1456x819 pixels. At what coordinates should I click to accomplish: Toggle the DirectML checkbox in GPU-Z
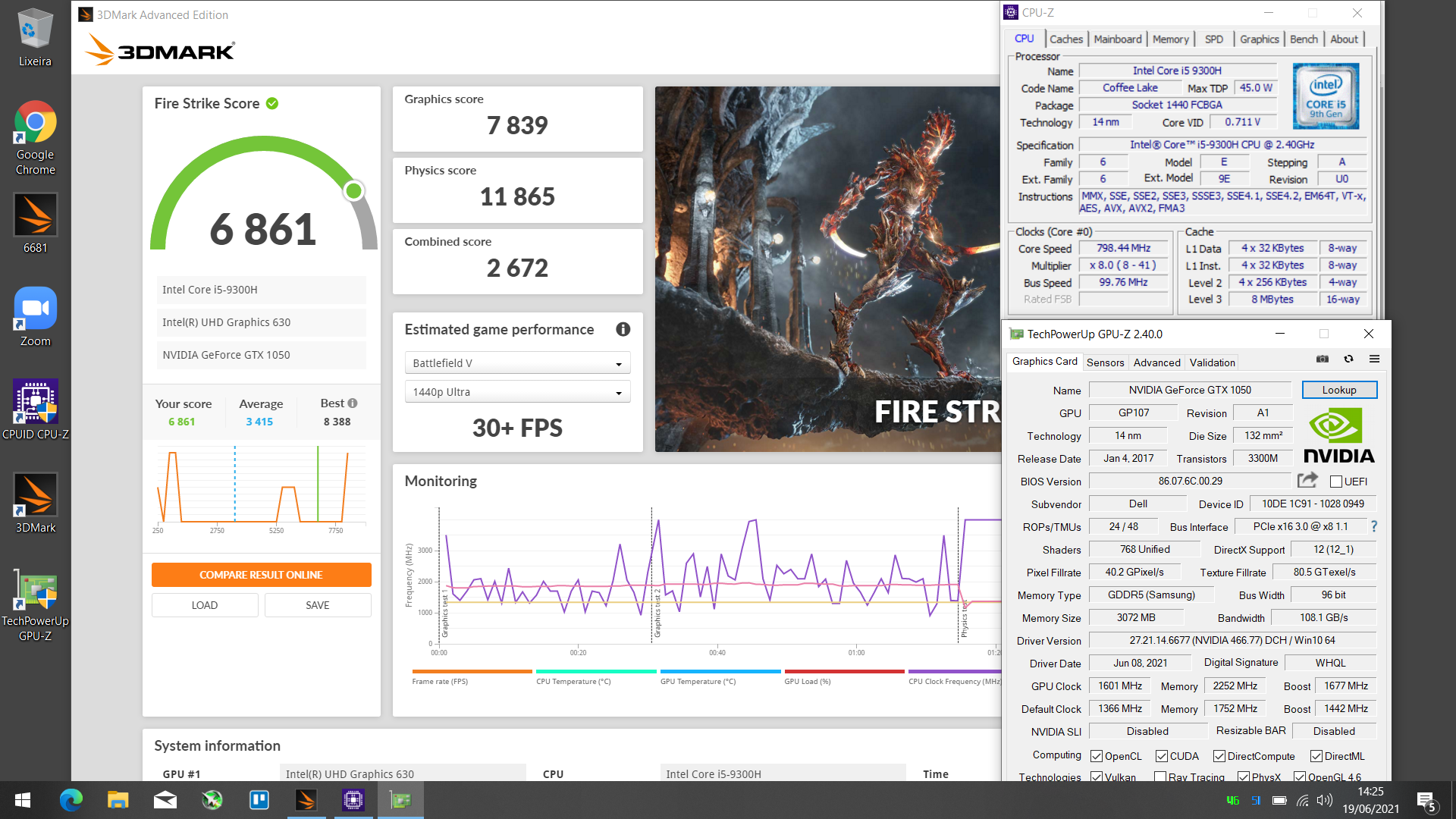(x=1316, y=756)
